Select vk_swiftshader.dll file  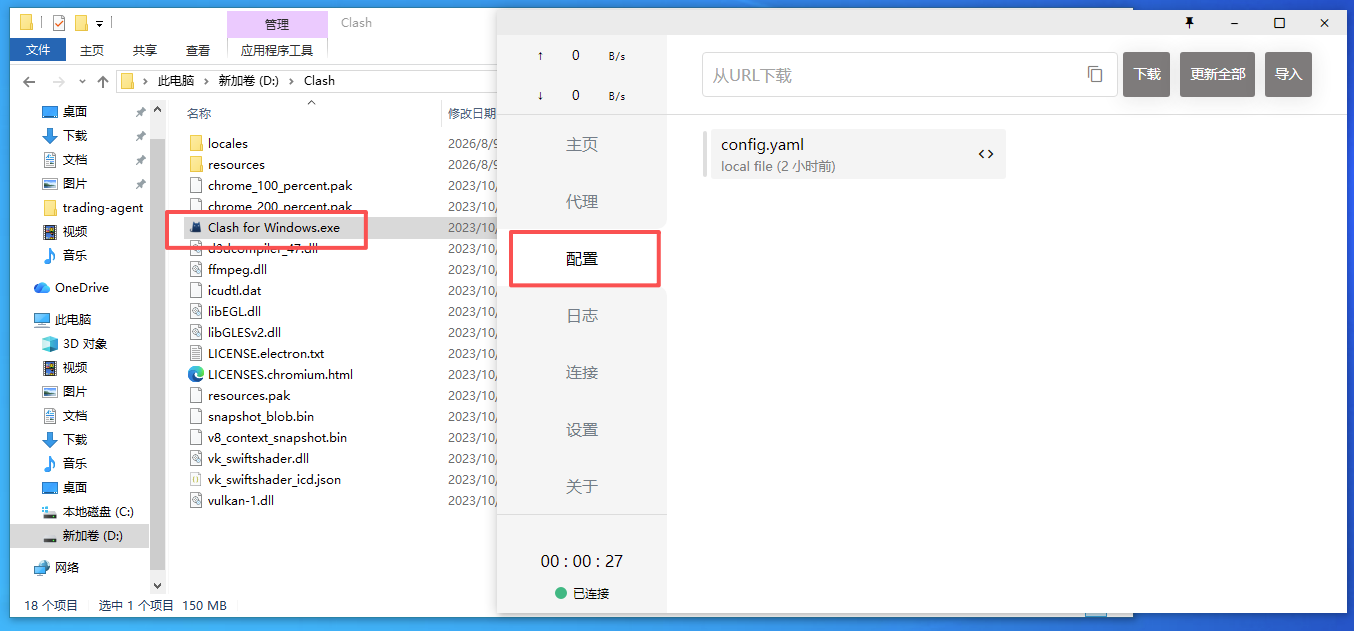pos(258,458)
